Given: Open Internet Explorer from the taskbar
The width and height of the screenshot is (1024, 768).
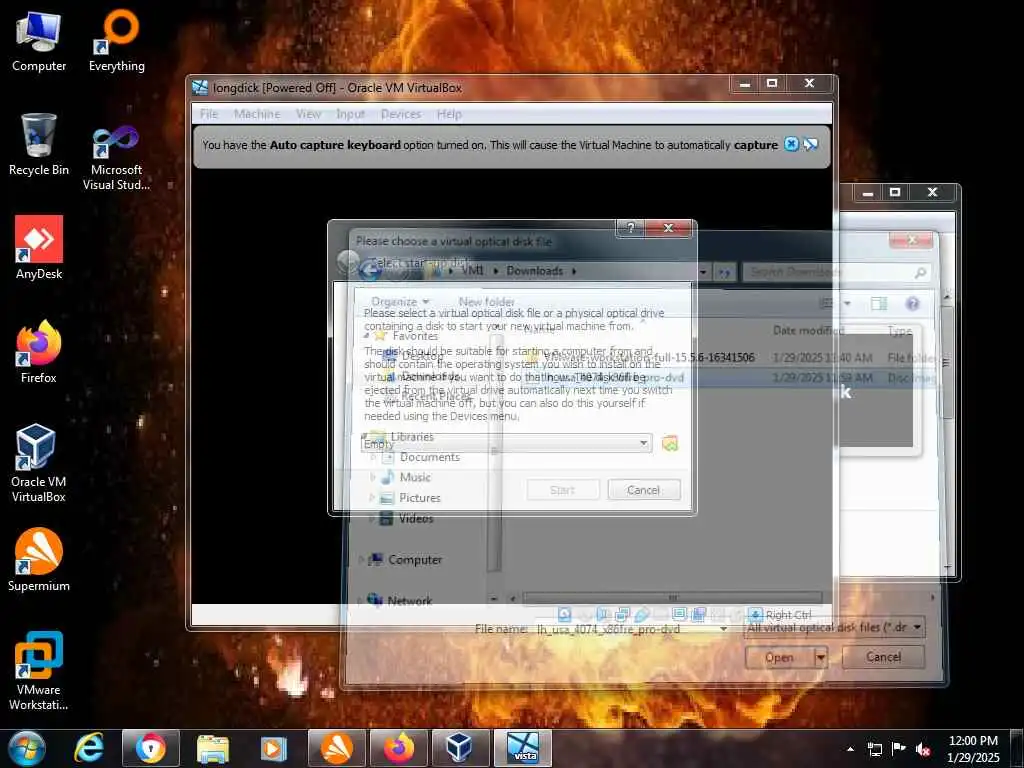Looking at the screenshot, I should 89,748.
